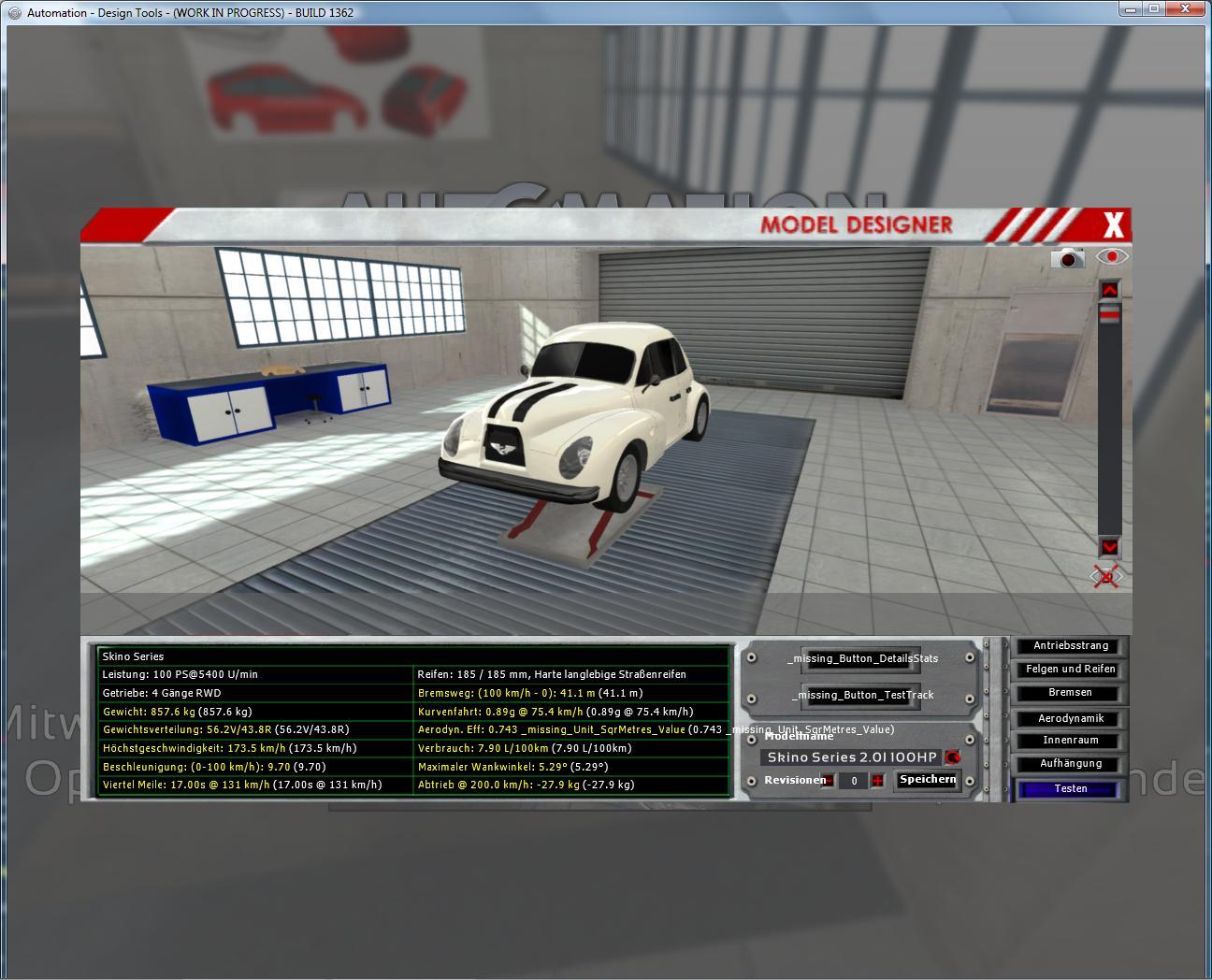The image size is (1212, 980).
Task: Click the red slider handle on right
Action: point(1109,318)
